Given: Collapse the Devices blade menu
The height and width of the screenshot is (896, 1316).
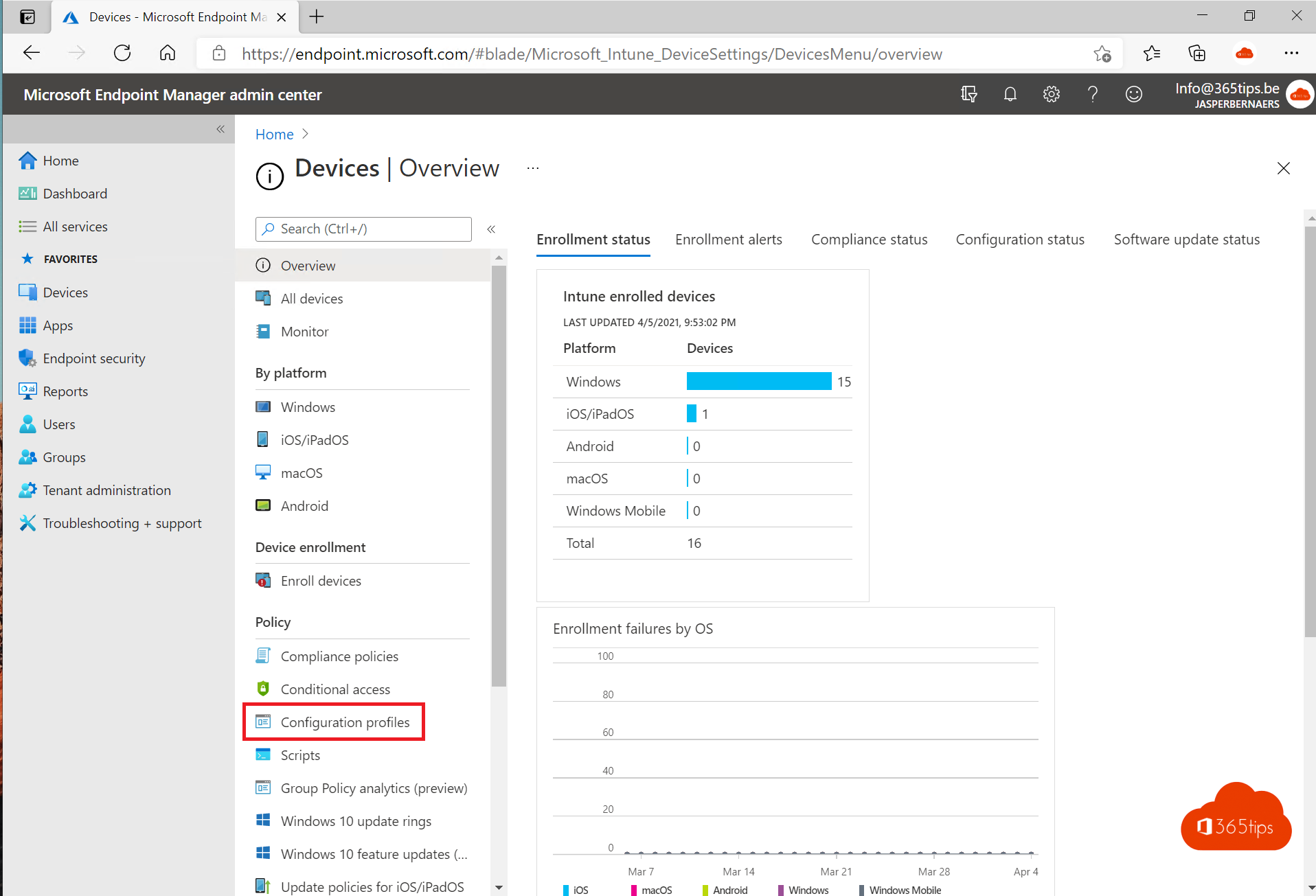Looking at the screenshot, I should tap(491, 229).
